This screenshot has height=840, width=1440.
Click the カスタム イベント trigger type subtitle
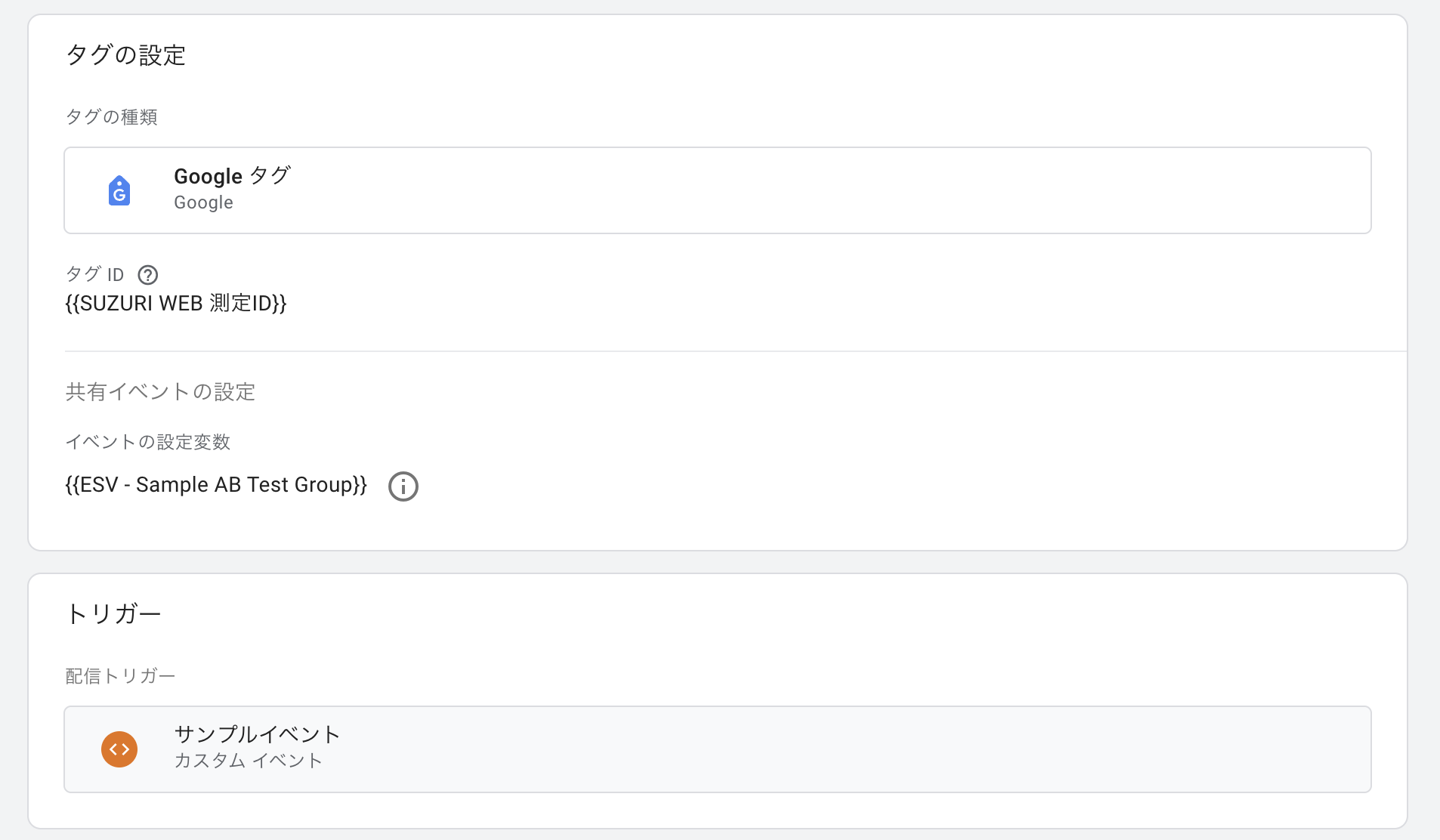[x=248, y=761]
